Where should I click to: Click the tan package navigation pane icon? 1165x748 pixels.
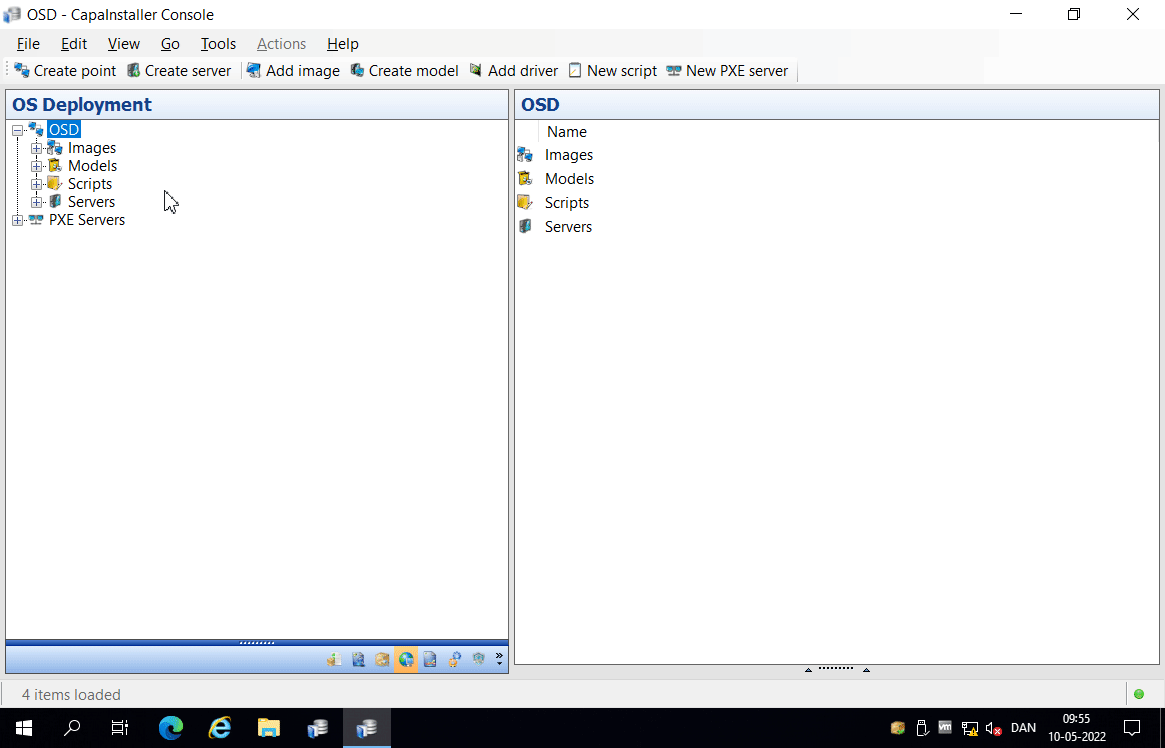(x=382, y=660)
